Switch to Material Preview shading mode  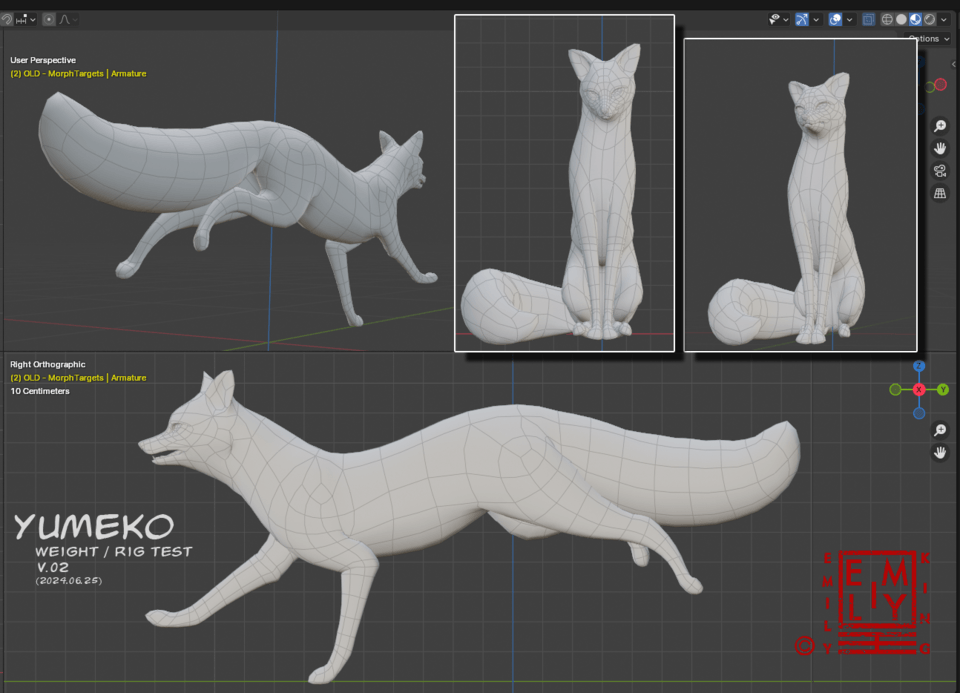pyautogui.click(x=916, y=19)
